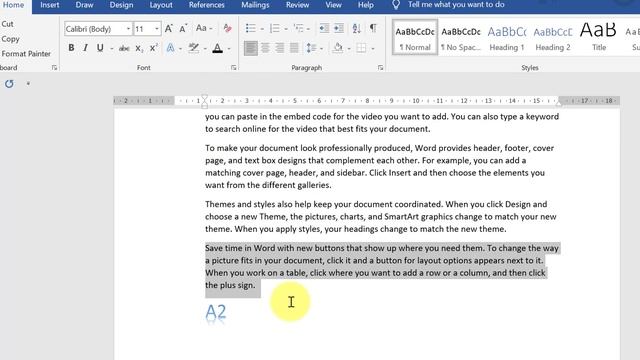Image resolution: width=640 pixels, height=360 pixels.
Task: Switch to the Design tab
Action: pos(121,5)
